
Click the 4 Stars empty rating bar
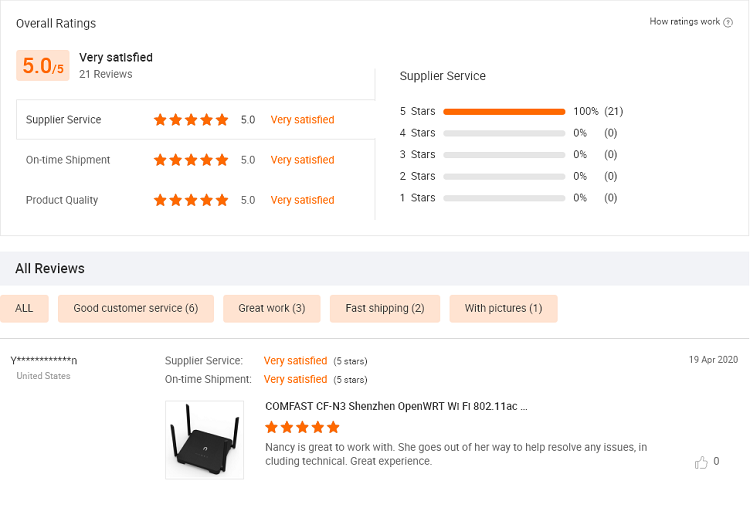(504, 133)
